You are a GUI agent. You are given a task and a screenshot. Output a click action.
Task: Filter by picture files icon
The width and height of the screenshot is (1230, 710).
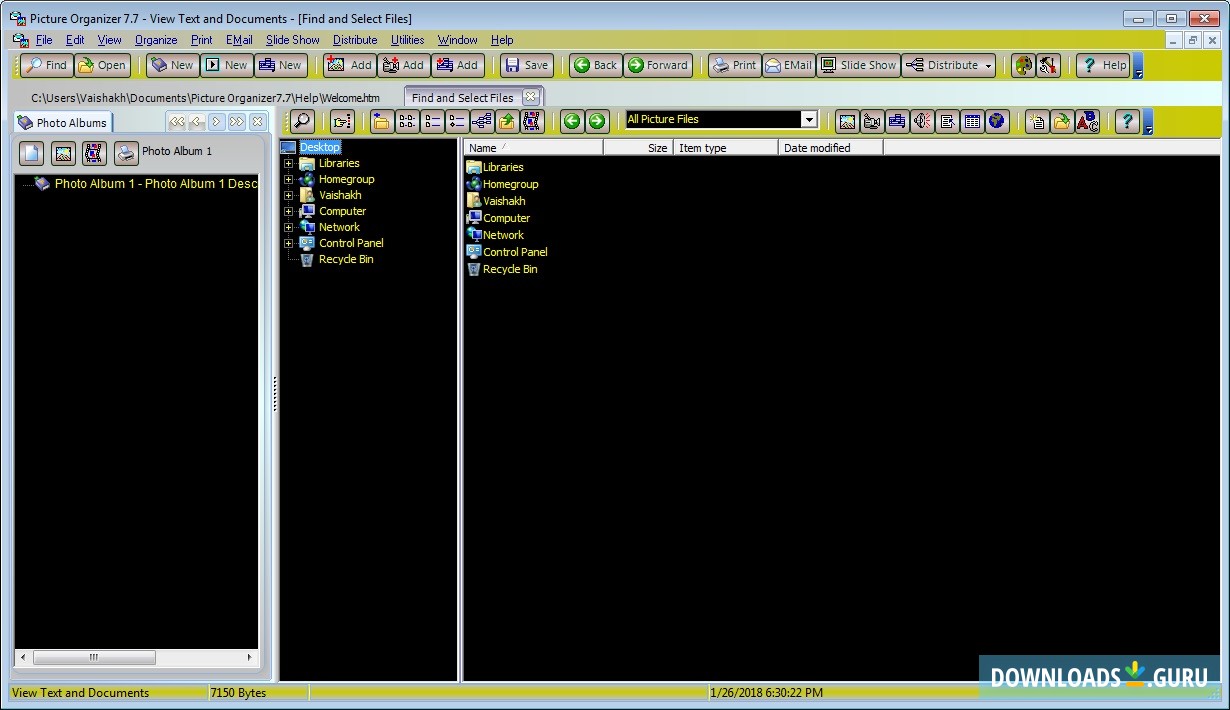point(847,121)
